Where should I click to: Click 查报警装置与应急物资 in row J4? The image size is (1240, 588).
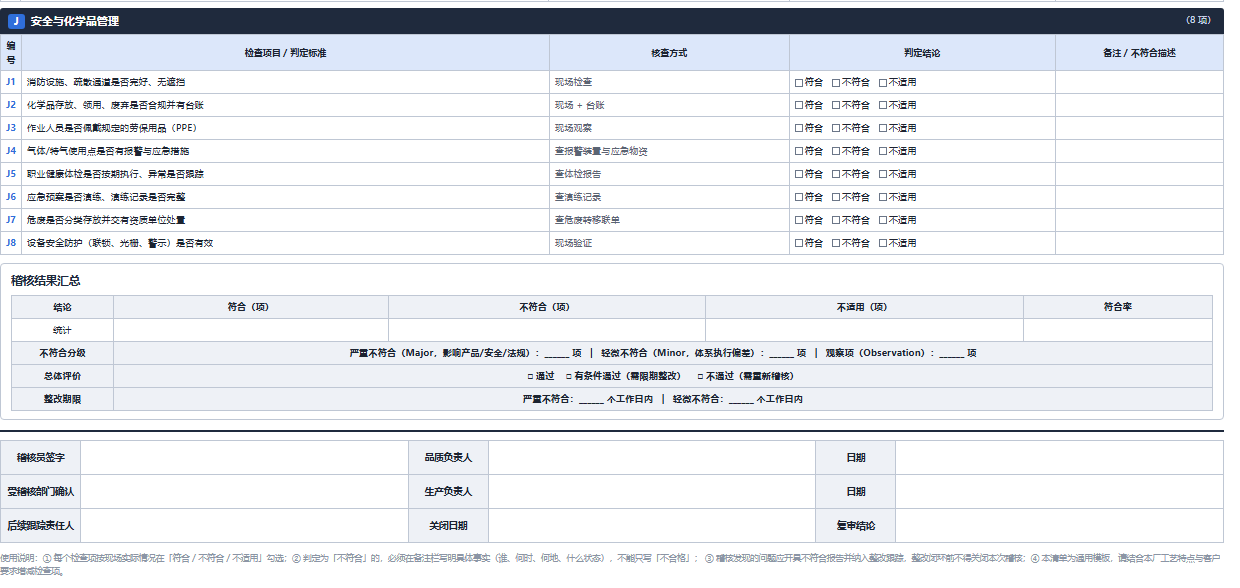[x=601, y=151]
